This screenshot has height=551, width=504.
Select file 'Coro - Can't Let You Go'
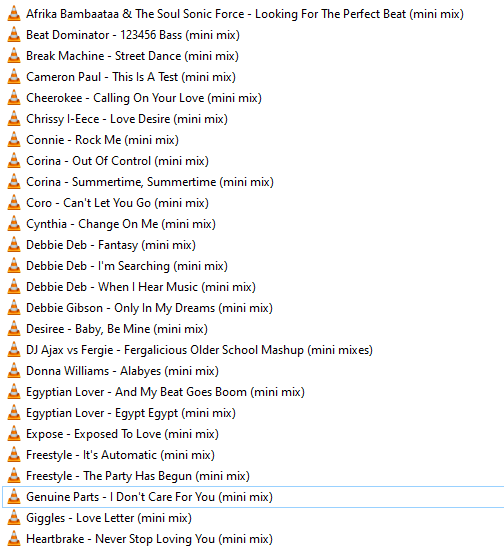[x=117, y=203]
